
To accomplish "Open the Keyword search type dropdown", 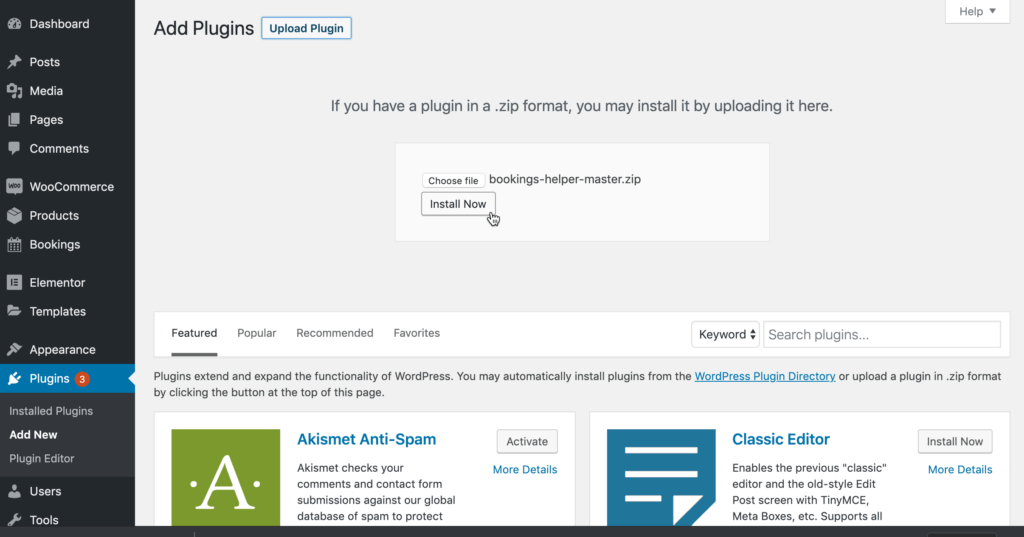I will click(x=726, y=334).
